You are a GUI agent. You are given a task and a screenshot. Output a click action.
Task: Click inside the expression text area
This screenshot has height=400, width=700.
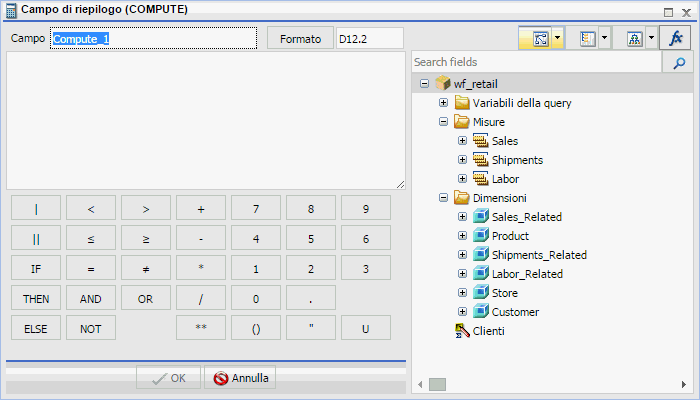pyautogui.click(x=206, y=121)
